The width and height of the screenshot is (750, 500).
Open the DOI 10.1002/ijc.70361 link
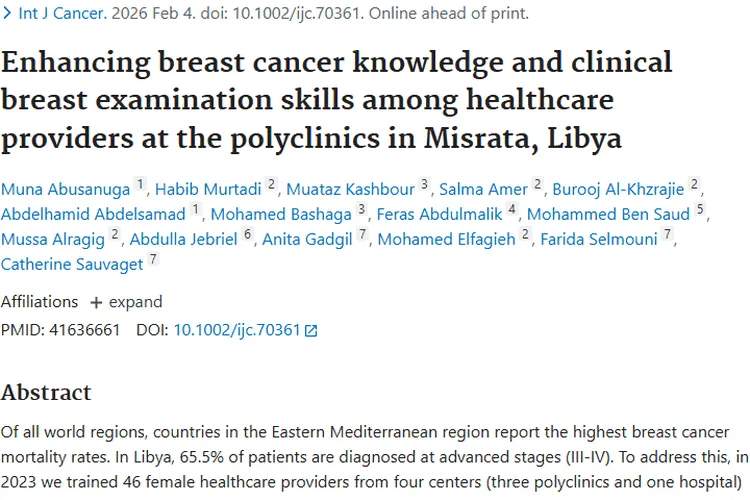237,329
